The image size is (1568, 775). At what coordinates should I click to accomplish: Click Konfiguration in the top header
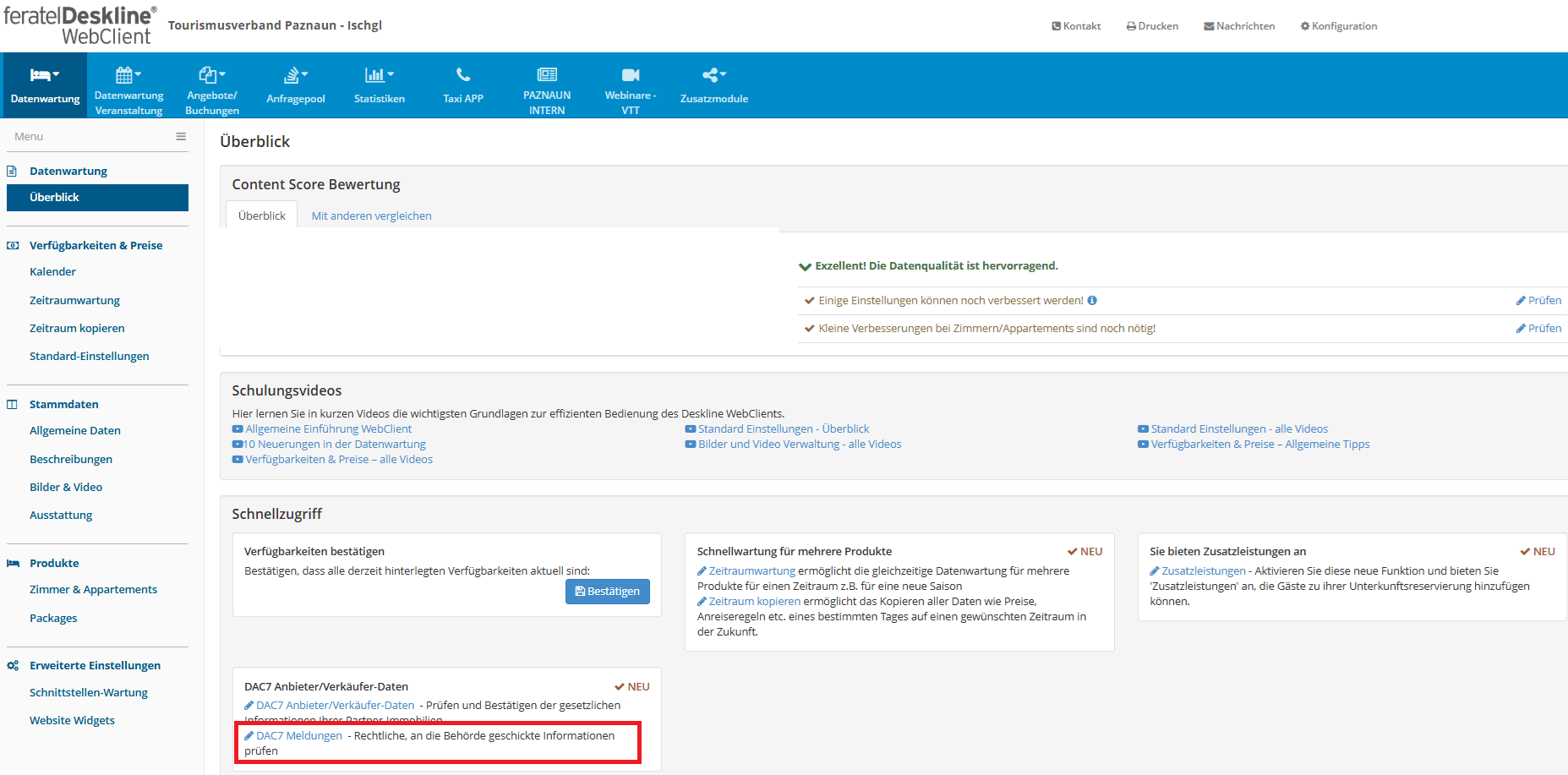[x=1339, y=26]
